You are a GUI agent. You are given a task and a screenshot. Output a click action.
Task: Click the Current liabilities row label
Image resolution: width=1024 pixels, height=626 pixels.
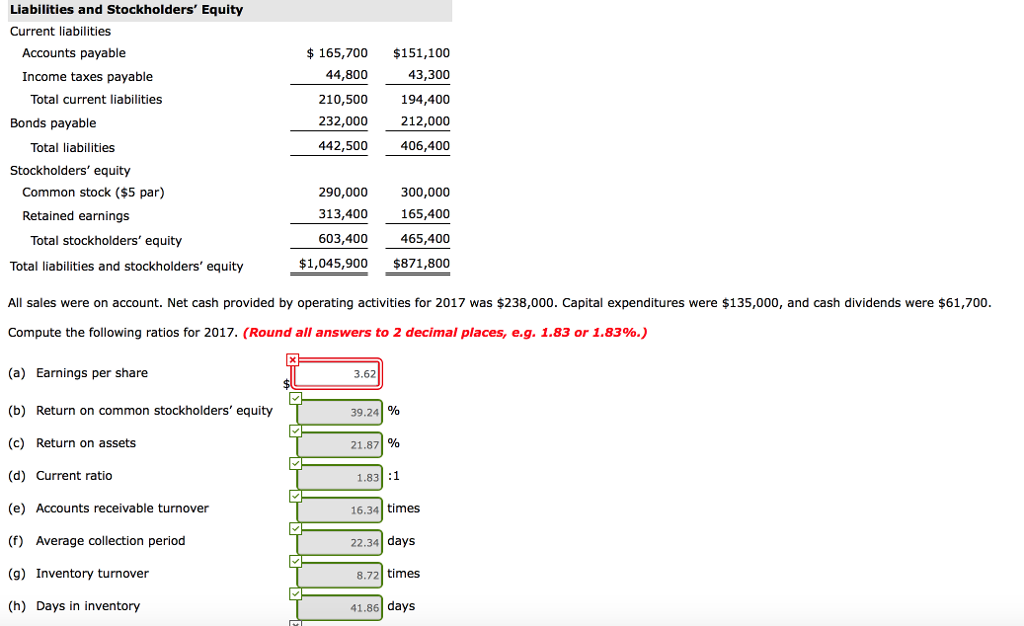(x=60, y=31)
